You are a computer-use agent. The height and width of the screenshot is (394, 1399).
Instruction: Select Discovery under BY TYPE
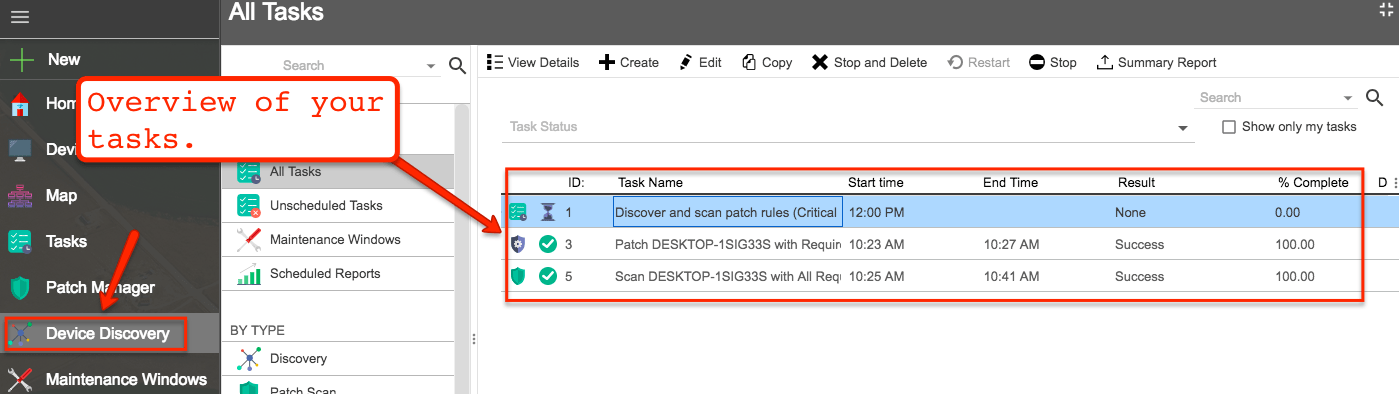point(338,358)
